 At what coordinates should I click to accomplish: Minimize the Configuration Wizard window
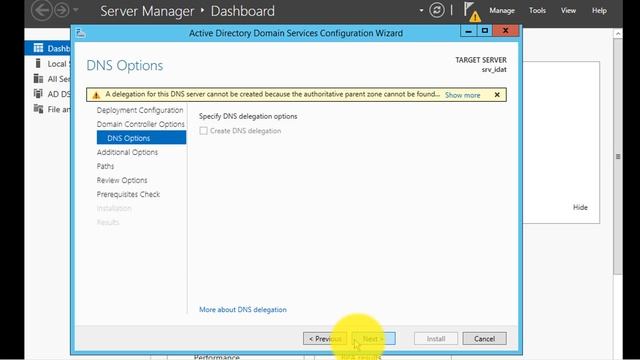click(x=469, y=31)
